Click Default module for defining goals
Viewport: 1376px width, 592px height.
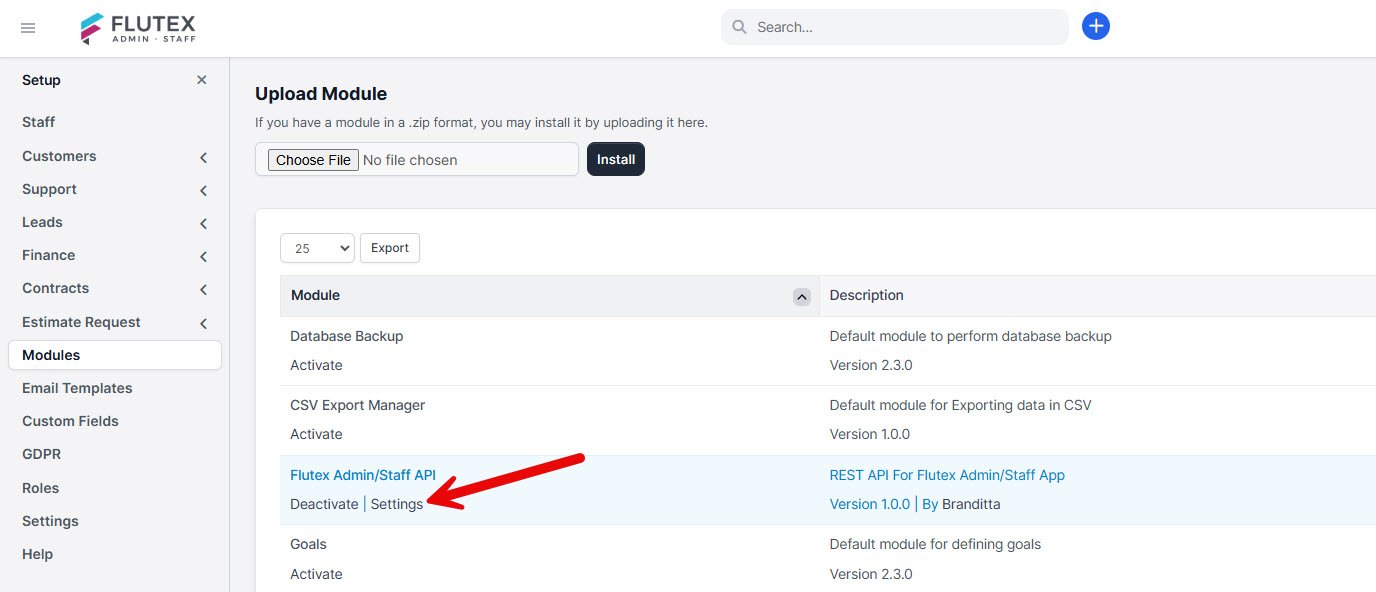coord(935,544)
